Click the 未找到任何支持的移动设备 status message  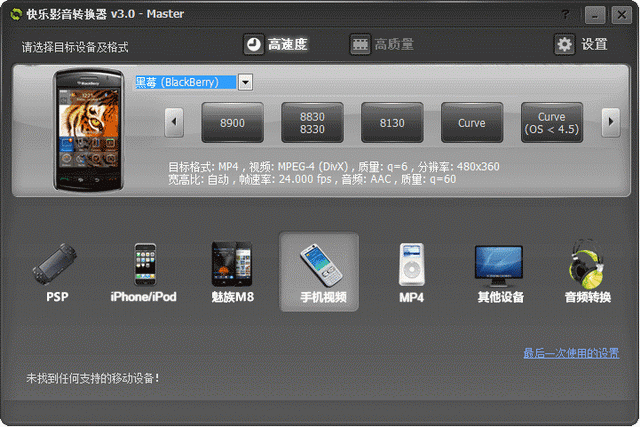tap(93, 378)
